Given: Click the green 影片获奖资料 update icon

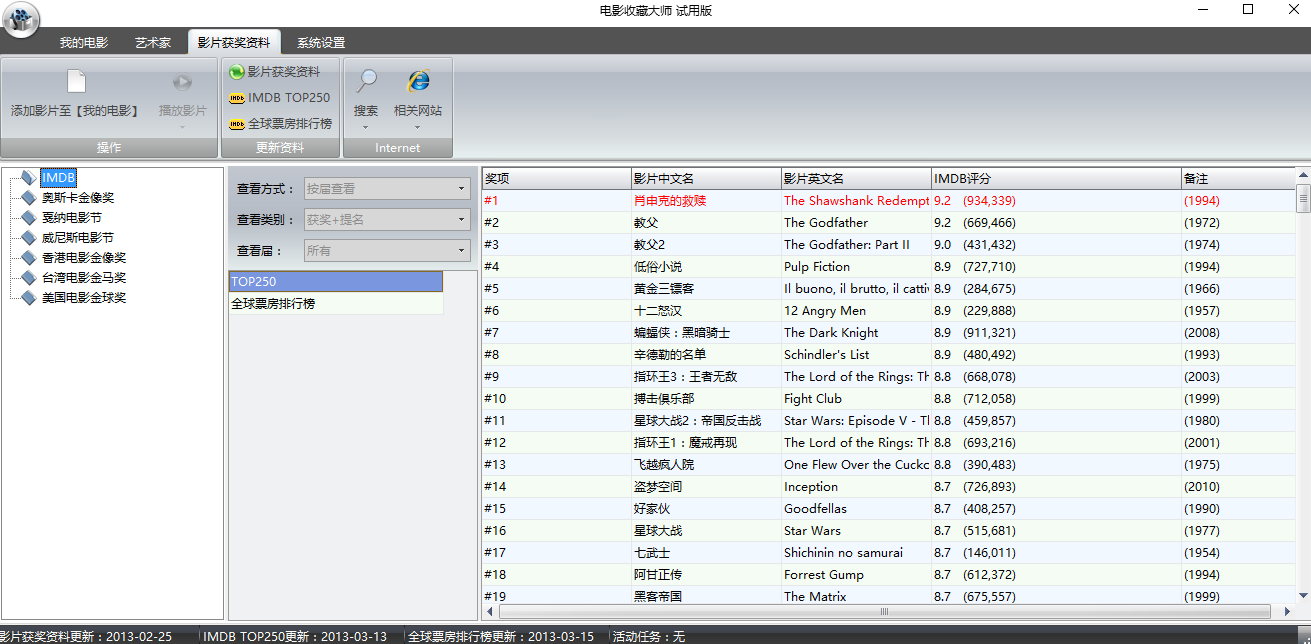Looking at the screenshot, I should coord(236,72).
